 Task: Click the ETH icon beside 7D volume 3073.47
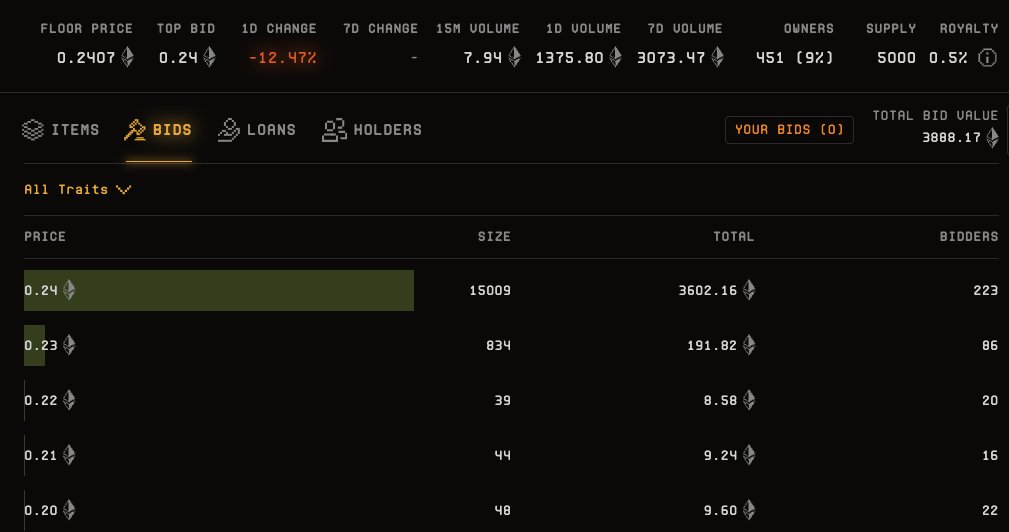pos(717,57)
